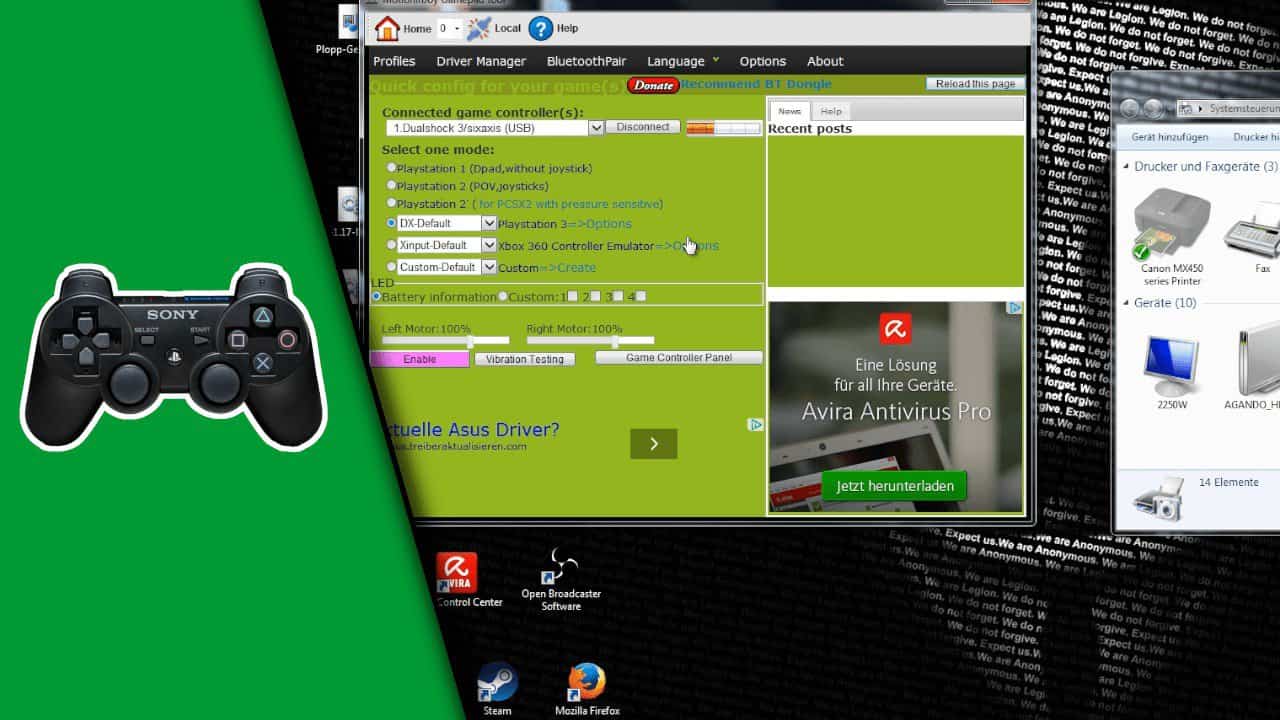
Task: Choose Battery information LED option
Action: click(x=376, y=297)
